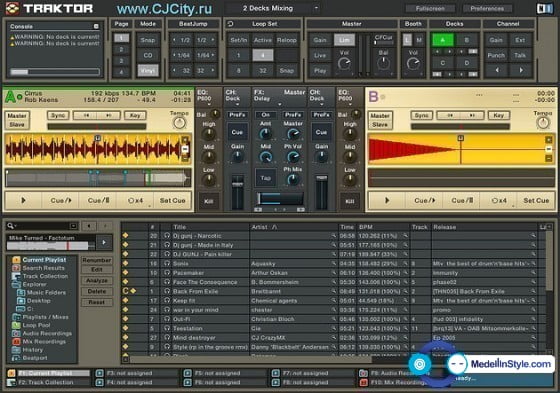Toggle deck B Sync

tap(421, 115)
